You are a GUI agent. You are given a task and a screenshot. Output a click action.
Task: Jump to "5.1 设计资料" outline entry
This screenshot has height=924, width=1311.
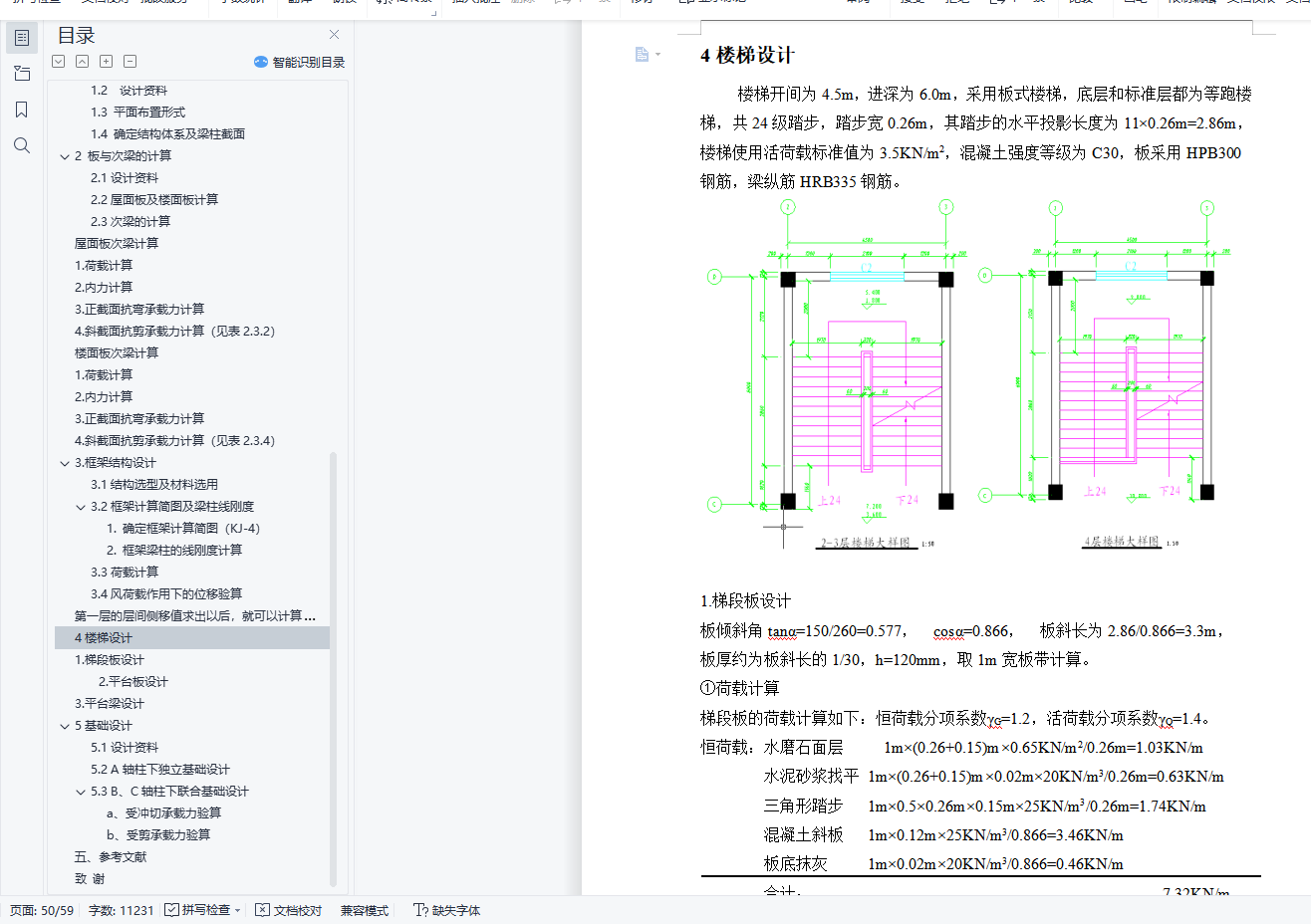[125, 748]
